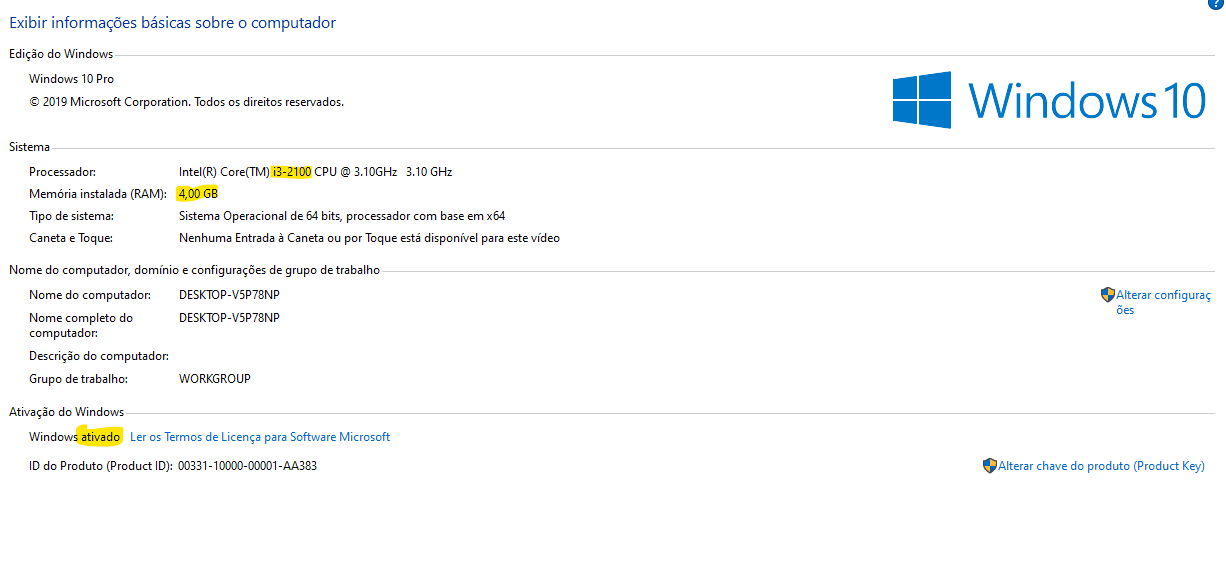Click the Edição do Windows section header

tap(61, 54)
